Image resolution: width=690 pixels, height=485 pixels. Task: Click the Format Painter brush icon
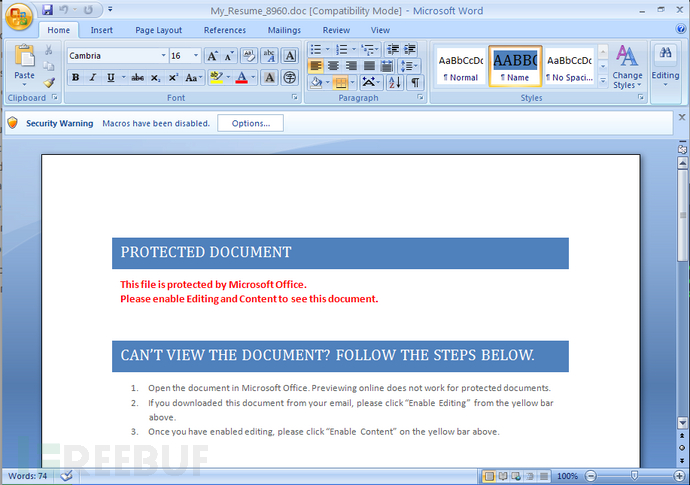coord(49,82)
